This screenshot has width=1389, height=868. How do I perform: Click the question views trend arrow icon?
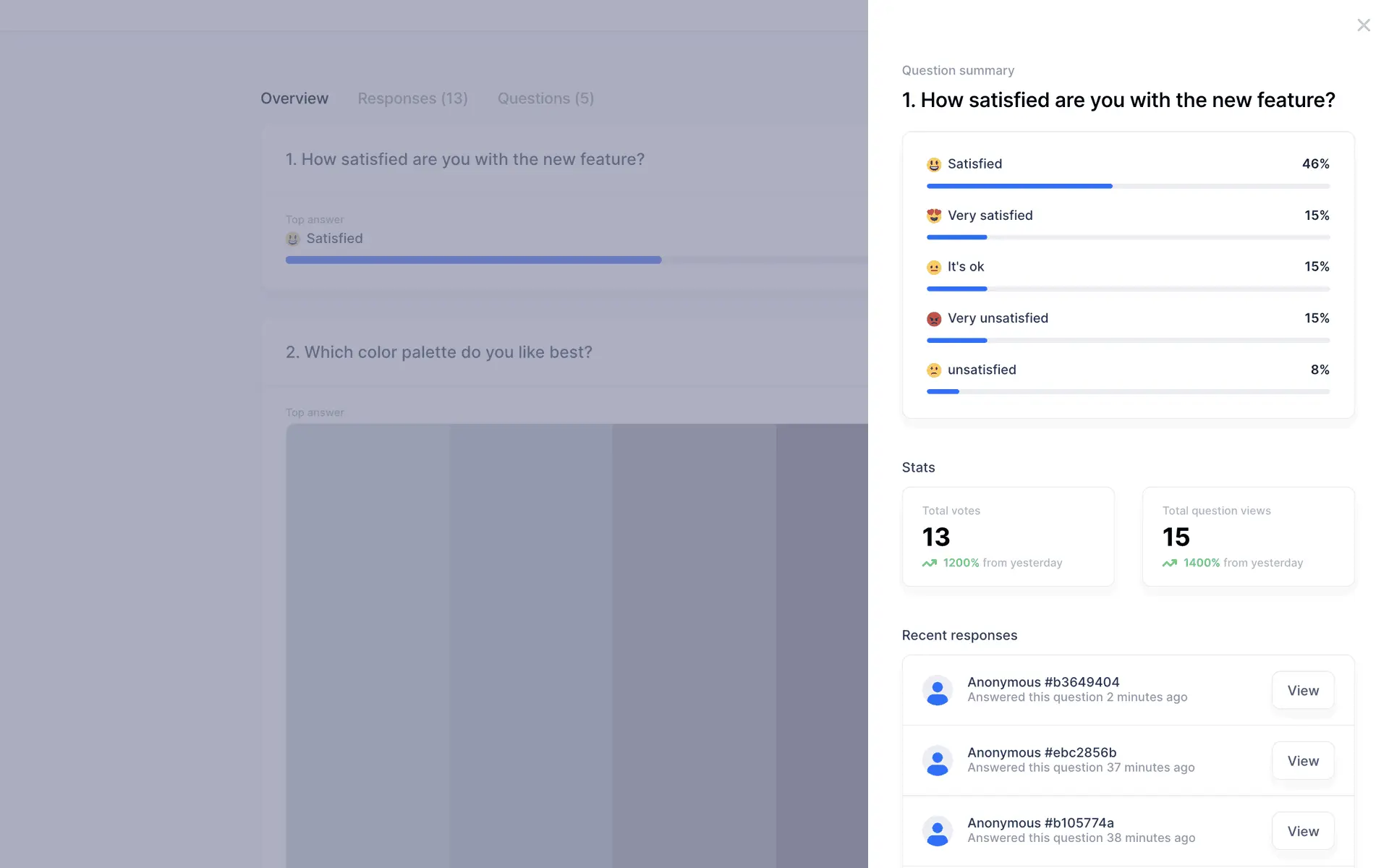point(1170,563)
